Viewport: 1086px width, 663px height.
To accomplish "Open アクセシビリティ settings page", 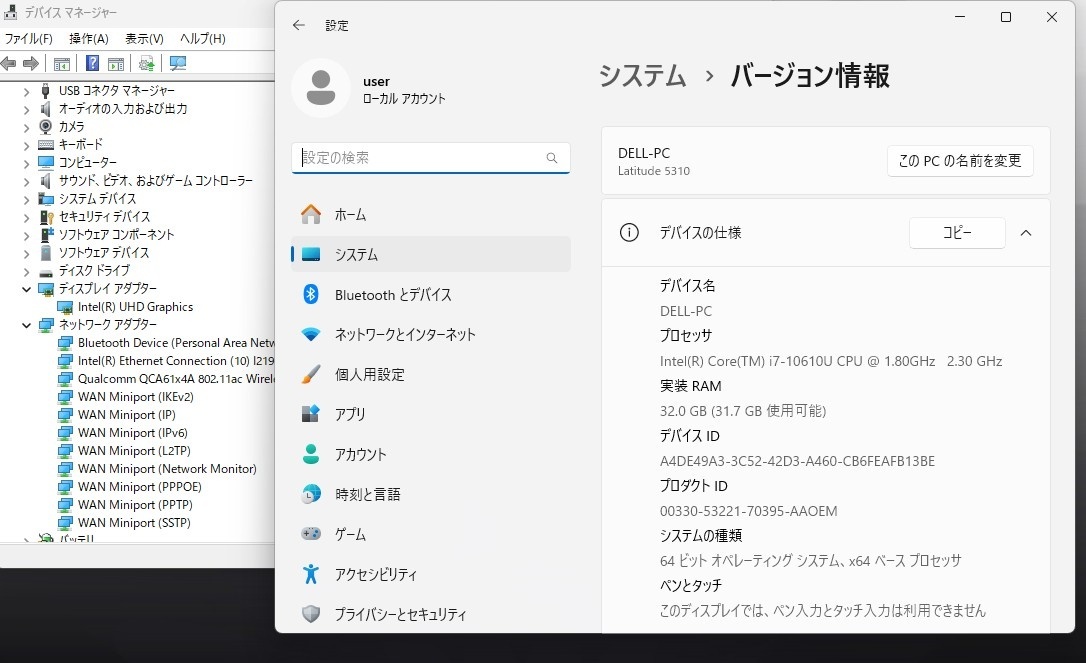I will click(x=431, y=574).
